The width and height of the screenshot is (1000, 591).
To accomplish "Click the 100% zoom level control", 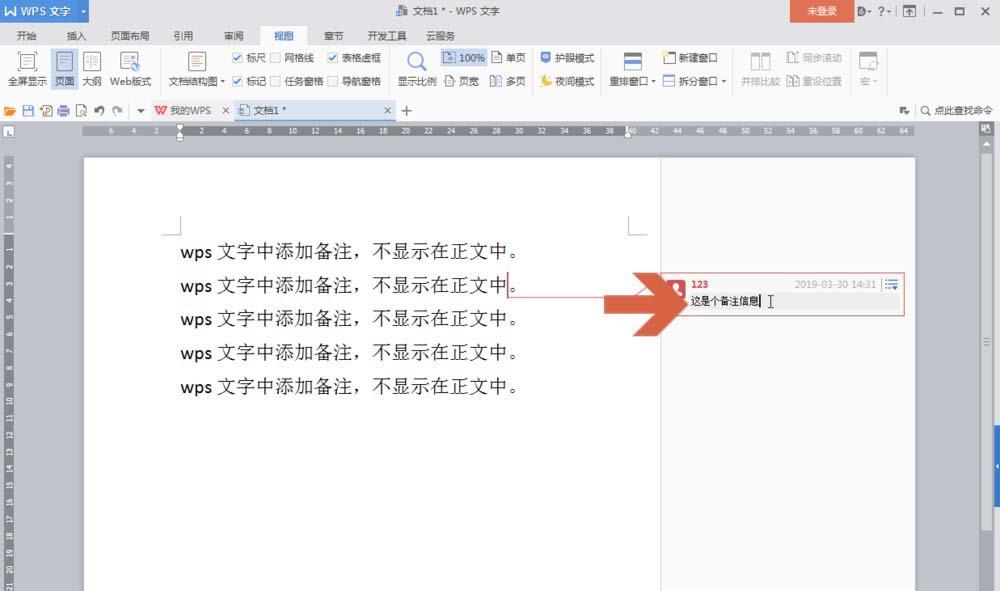I will point(463,57).
